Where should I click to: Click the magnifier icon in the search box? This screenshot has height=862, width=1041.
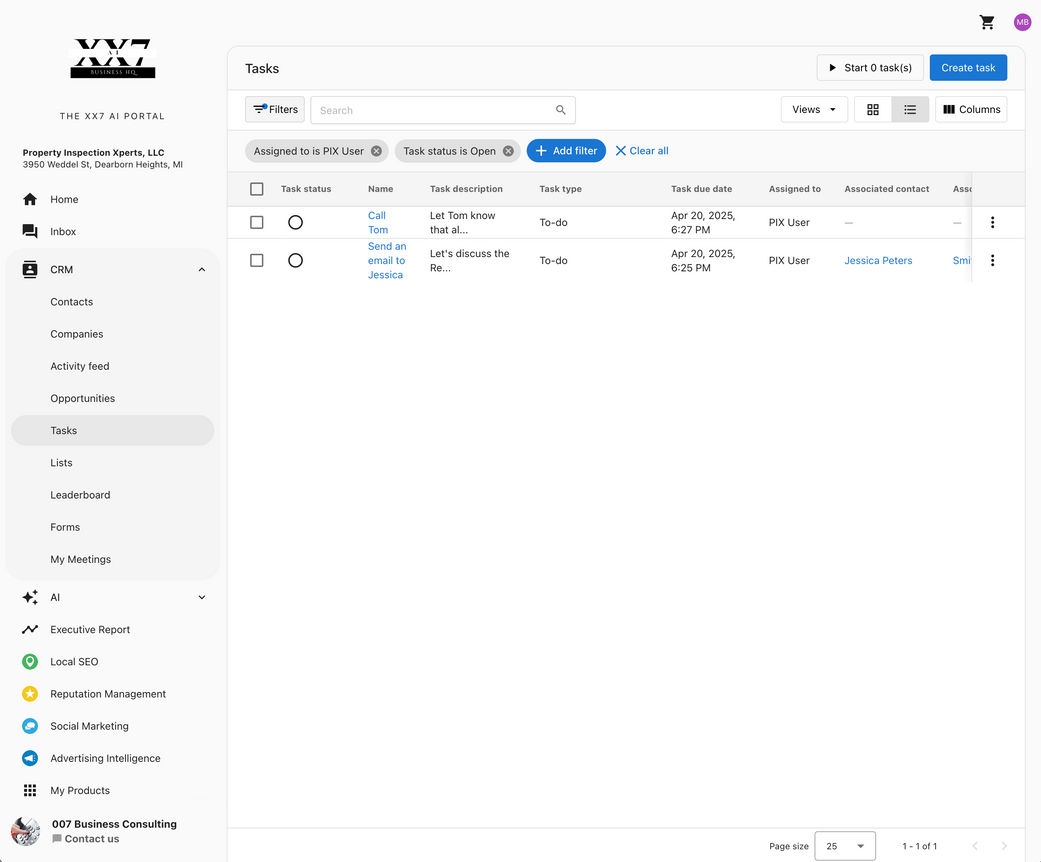561,110
